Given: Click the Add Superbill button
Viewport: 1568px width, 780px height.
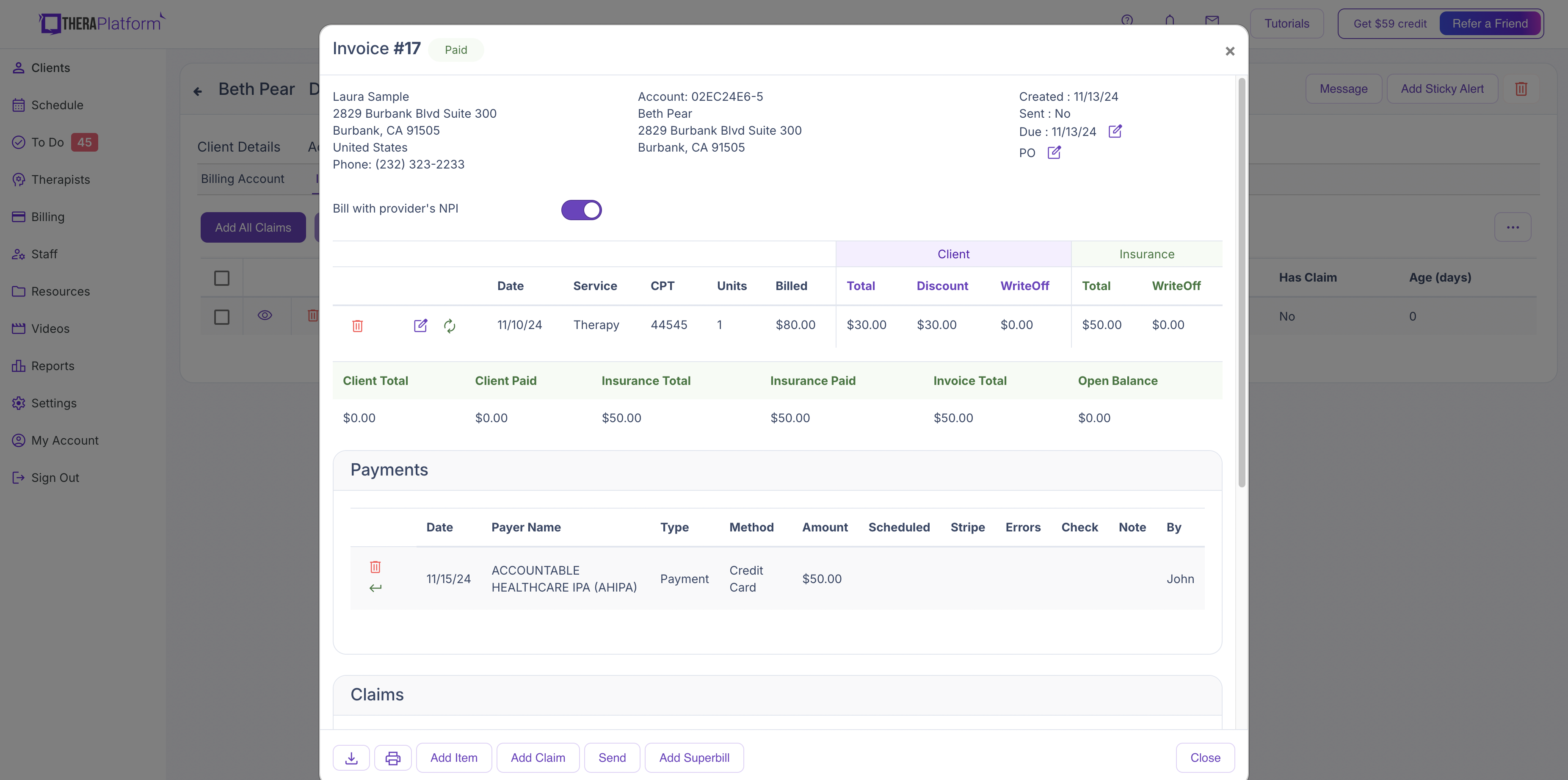Looking at the screenshot, I should (694, 758).
